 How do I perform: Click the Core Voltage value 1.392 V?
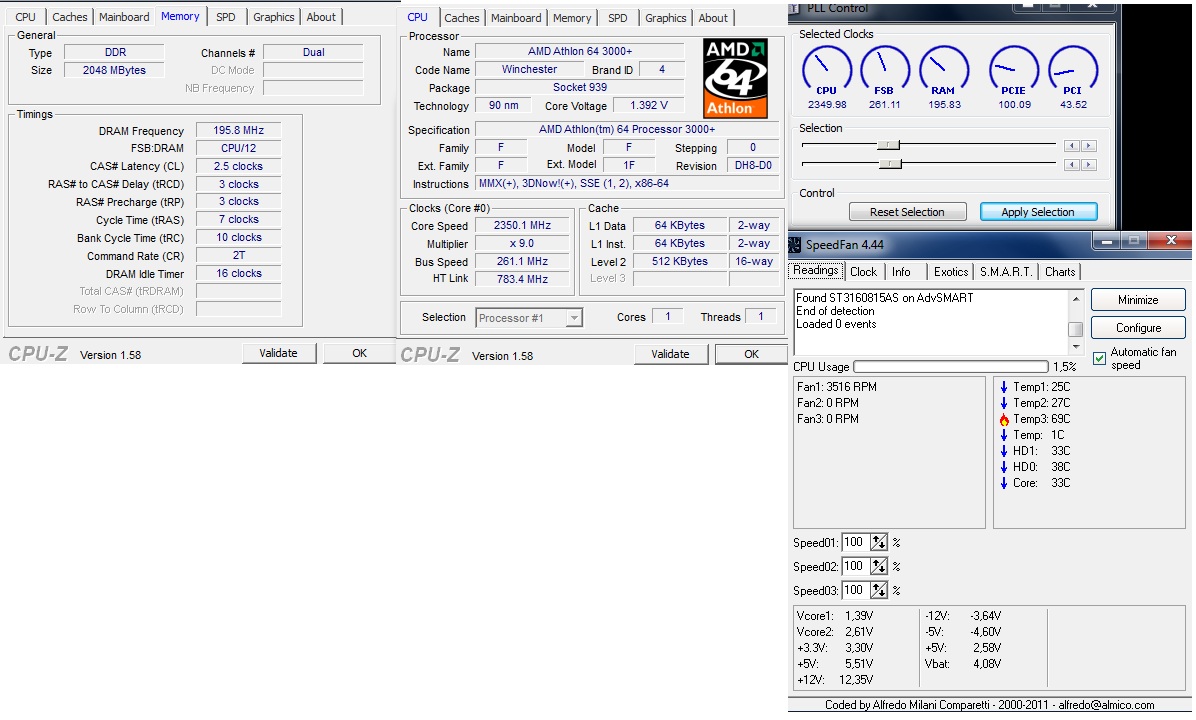tap(649, 105)
